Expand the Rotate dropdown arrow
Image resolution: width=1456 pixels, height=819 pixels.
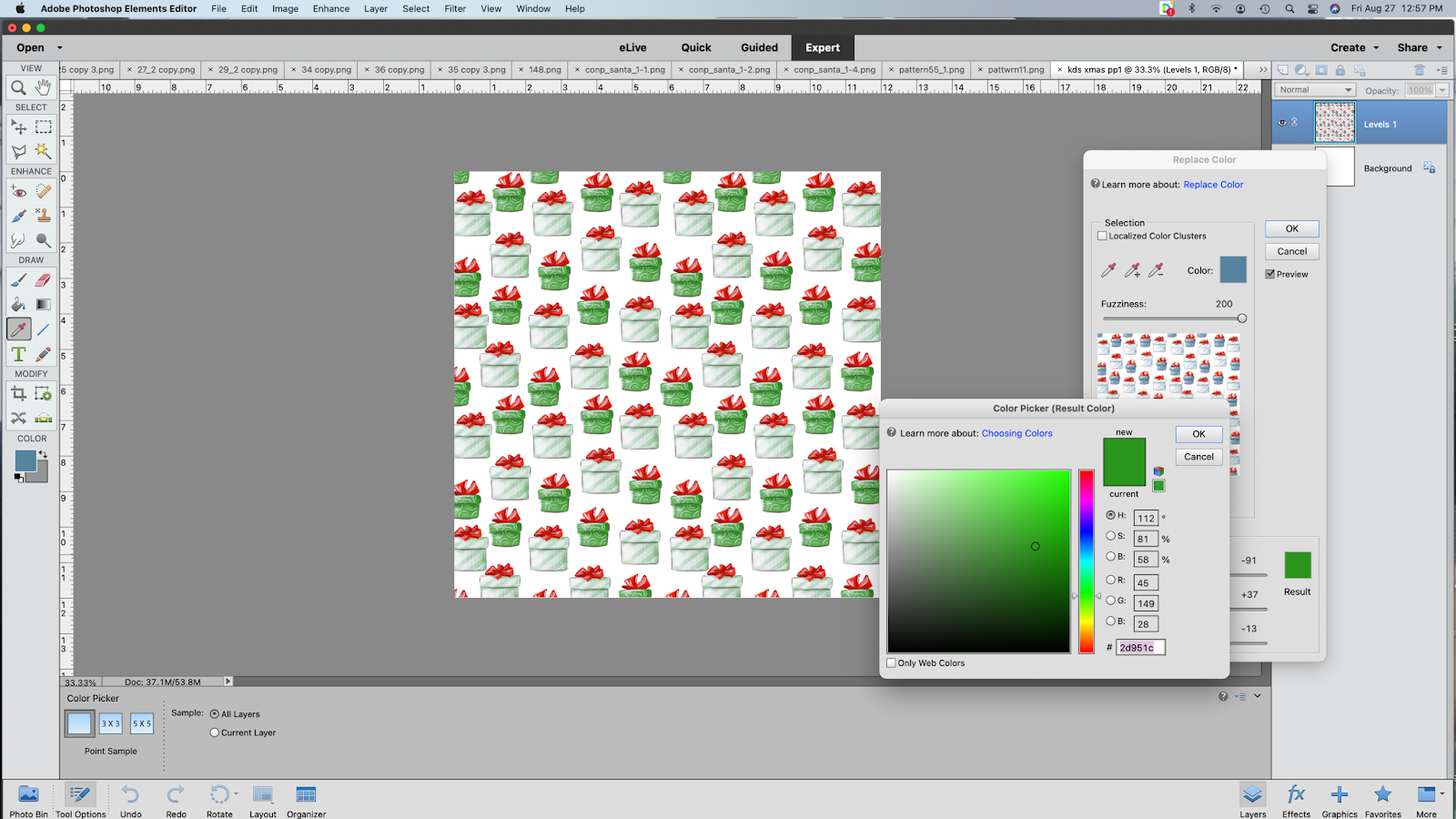click(236, 794)
